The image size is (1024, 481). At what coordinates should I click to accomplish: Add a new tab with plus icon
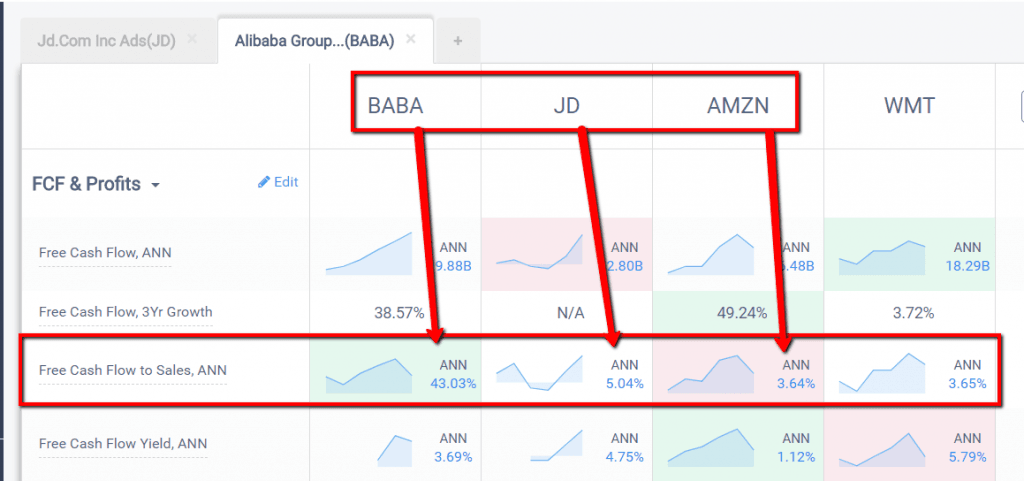pos(458,41)
